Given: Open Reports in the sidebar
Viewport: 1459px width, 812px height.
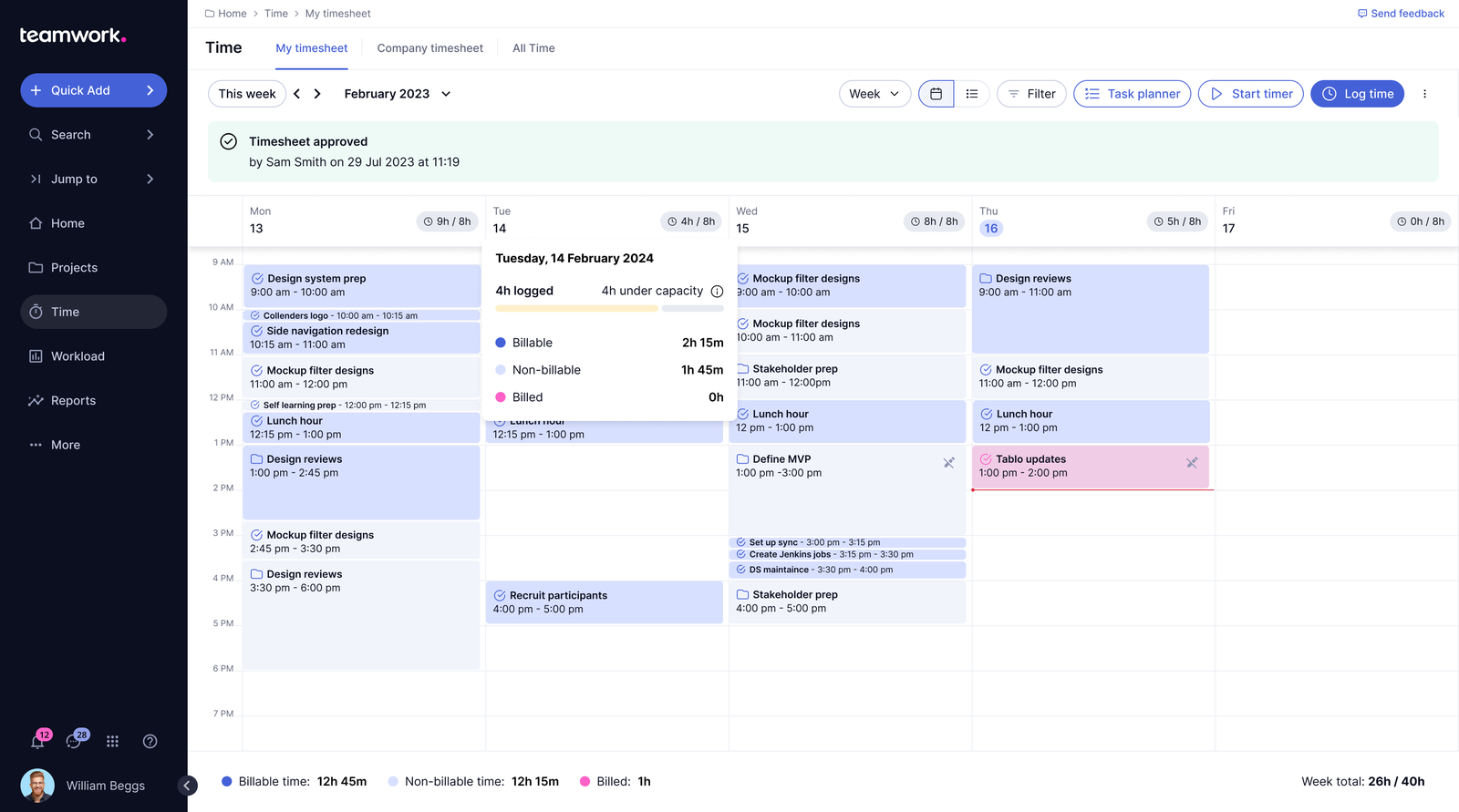Looking at the screenshot, I should [x=93, y=401].
